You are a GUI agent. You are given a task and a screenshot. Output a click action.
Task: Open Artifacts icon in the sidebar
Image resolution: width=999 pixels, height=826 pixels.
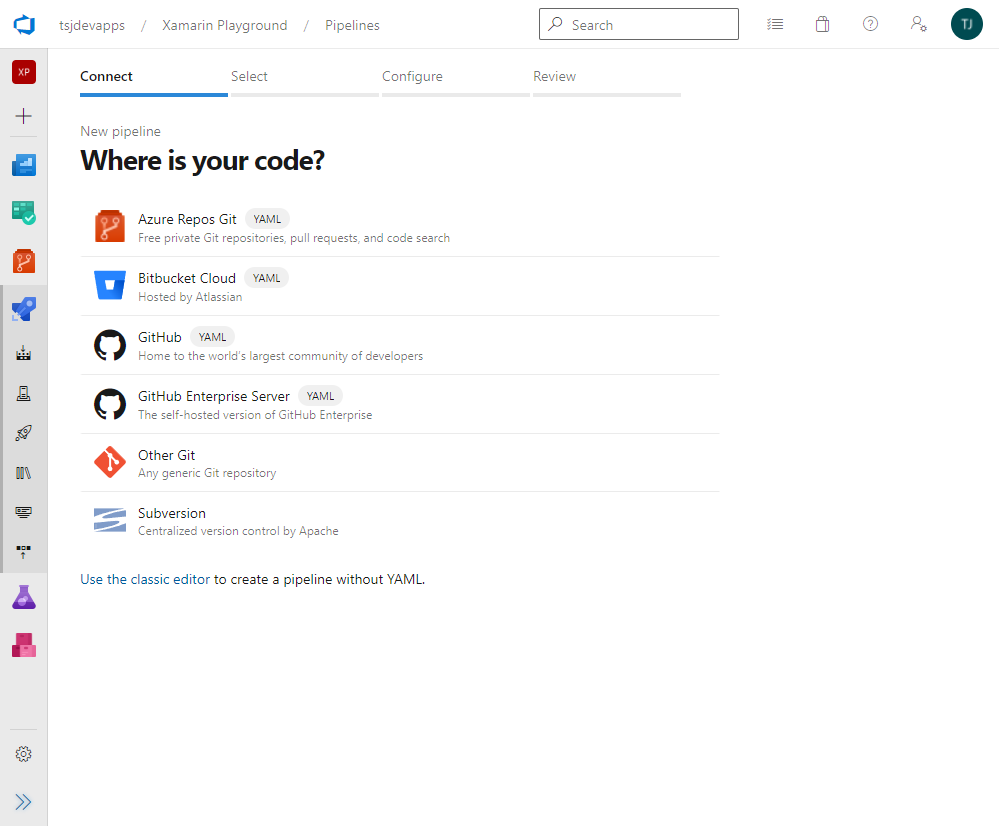pyautogui.click(x=24, y=646)
